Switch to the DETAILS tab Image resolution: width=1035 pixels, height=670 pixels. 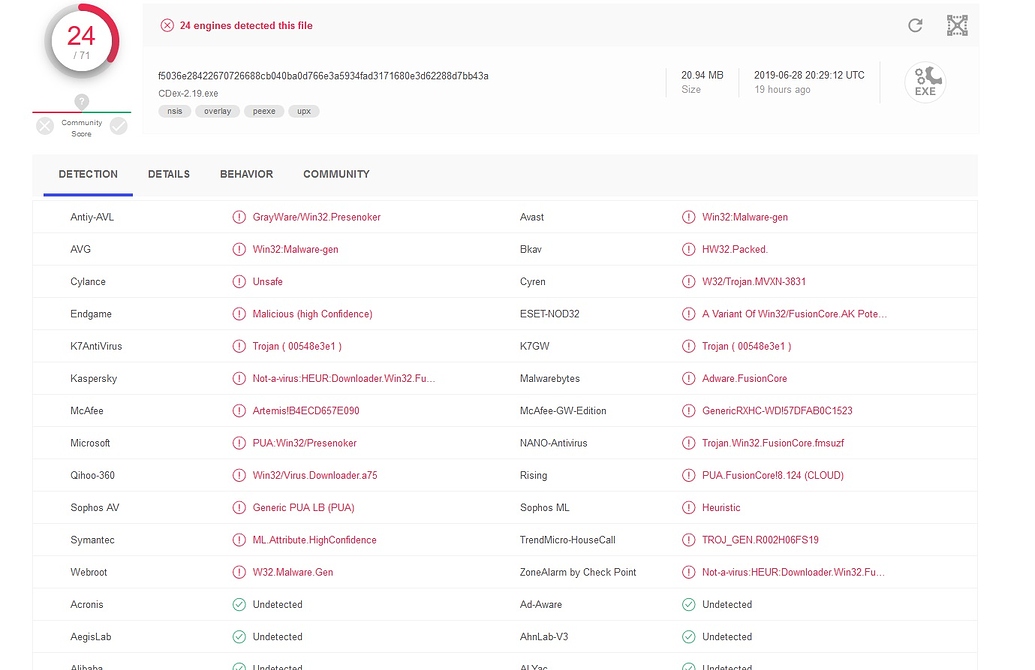(x=168, y=174)
